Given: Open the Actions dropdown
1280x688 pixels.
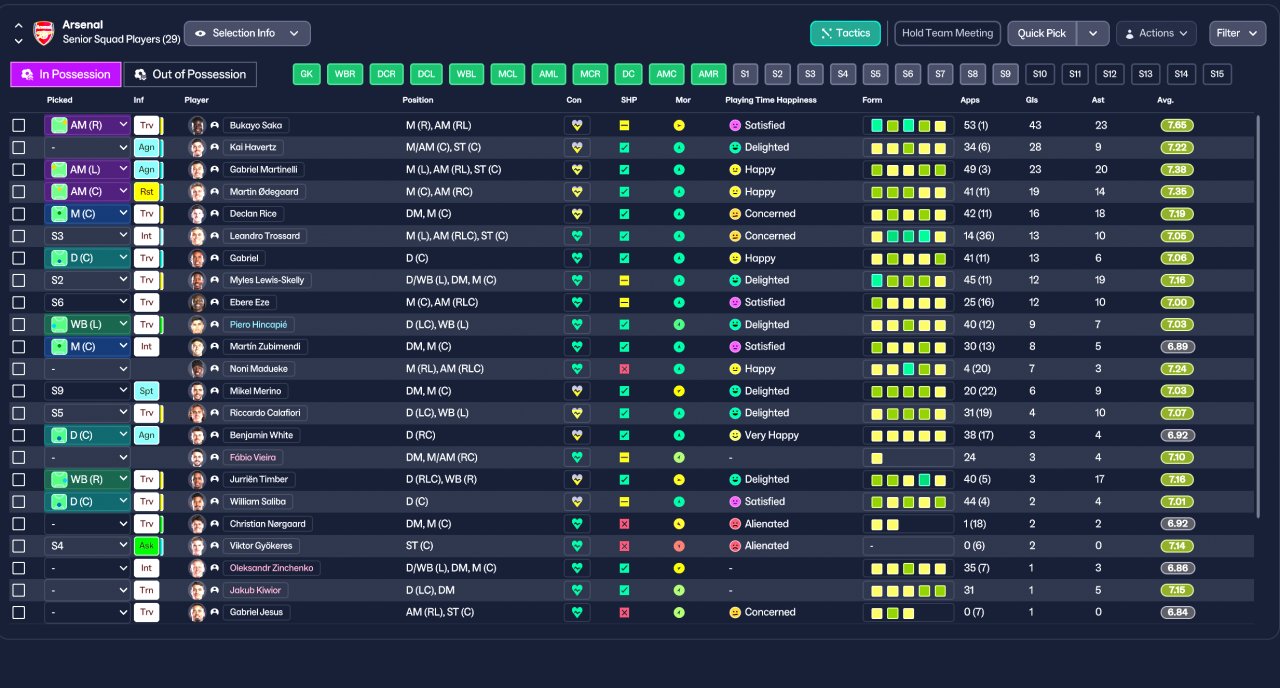Looking at the screenshot, I should click(1156, 33).
